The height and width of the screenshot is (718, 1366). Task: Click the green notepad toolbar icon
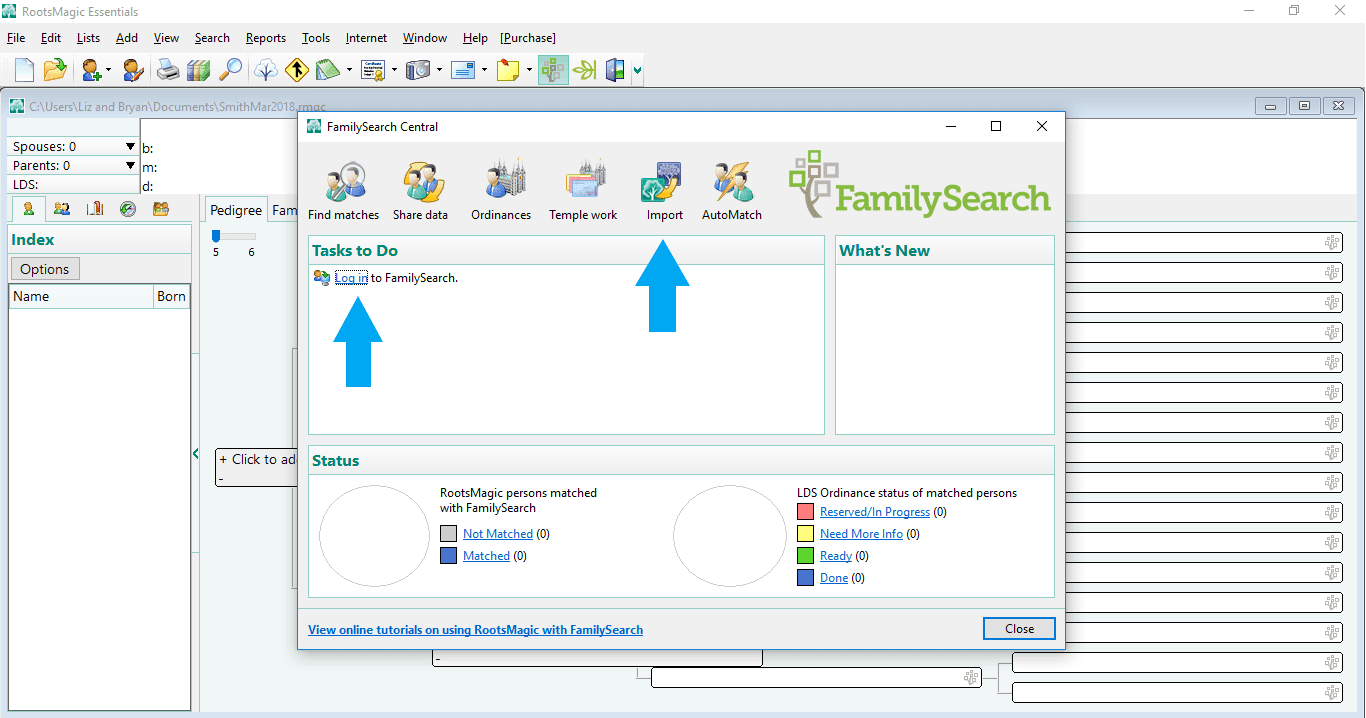click(x=327, y=70)
